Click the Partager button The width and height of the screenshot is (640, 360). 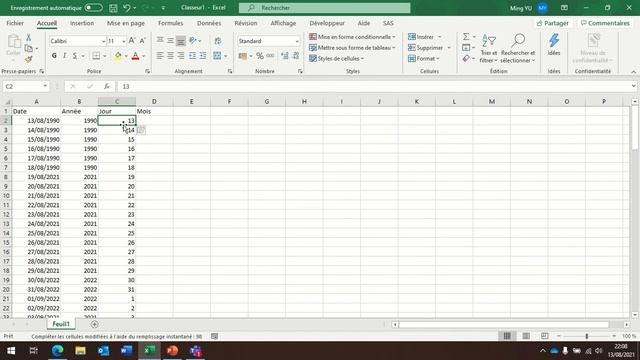point(553,23)
